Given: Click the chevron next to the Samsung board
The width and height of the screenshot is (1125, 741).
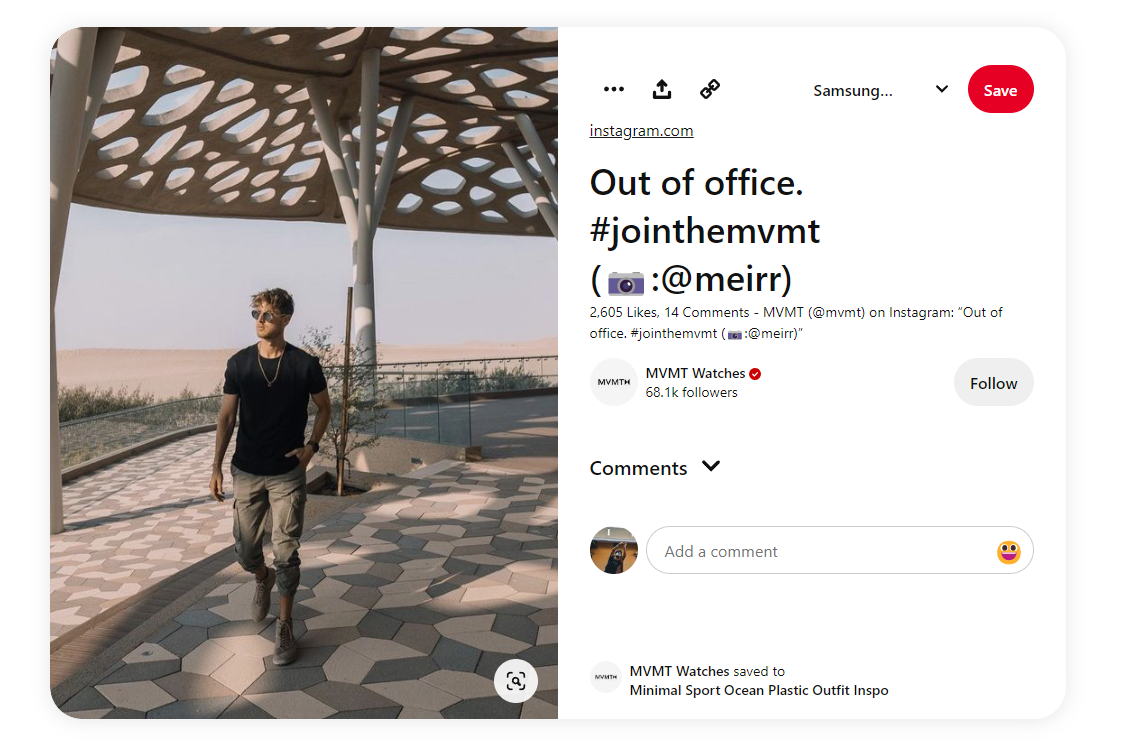Looking at the screenshot, I should [941, 89].
